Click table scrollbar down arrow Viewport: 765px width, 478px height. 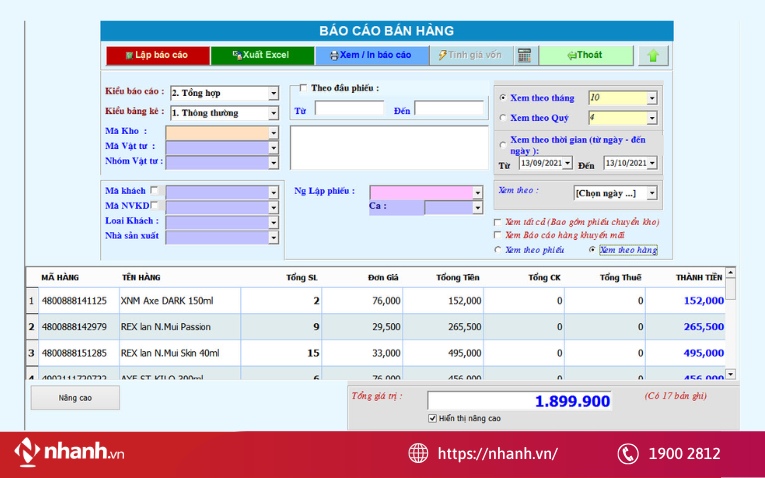730,375
